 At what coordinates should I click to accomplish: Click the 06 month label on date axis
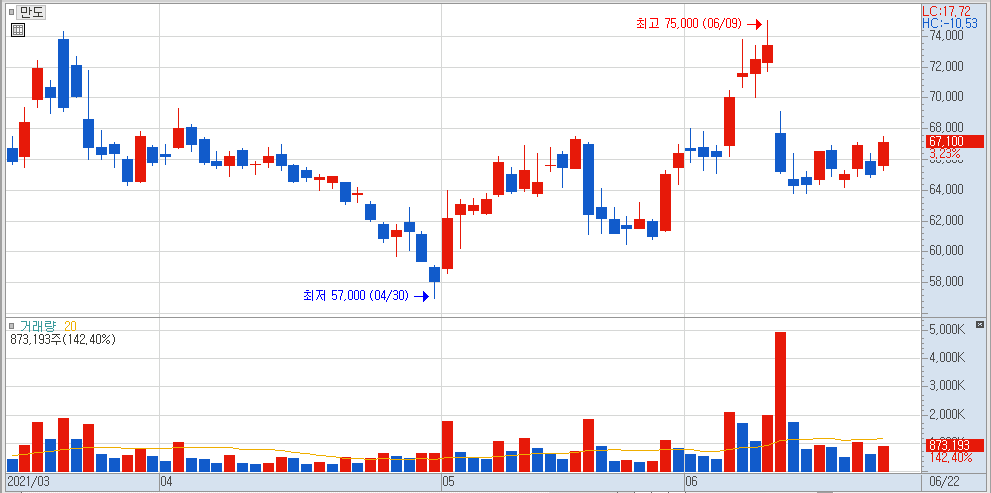[x=691, y=482]
